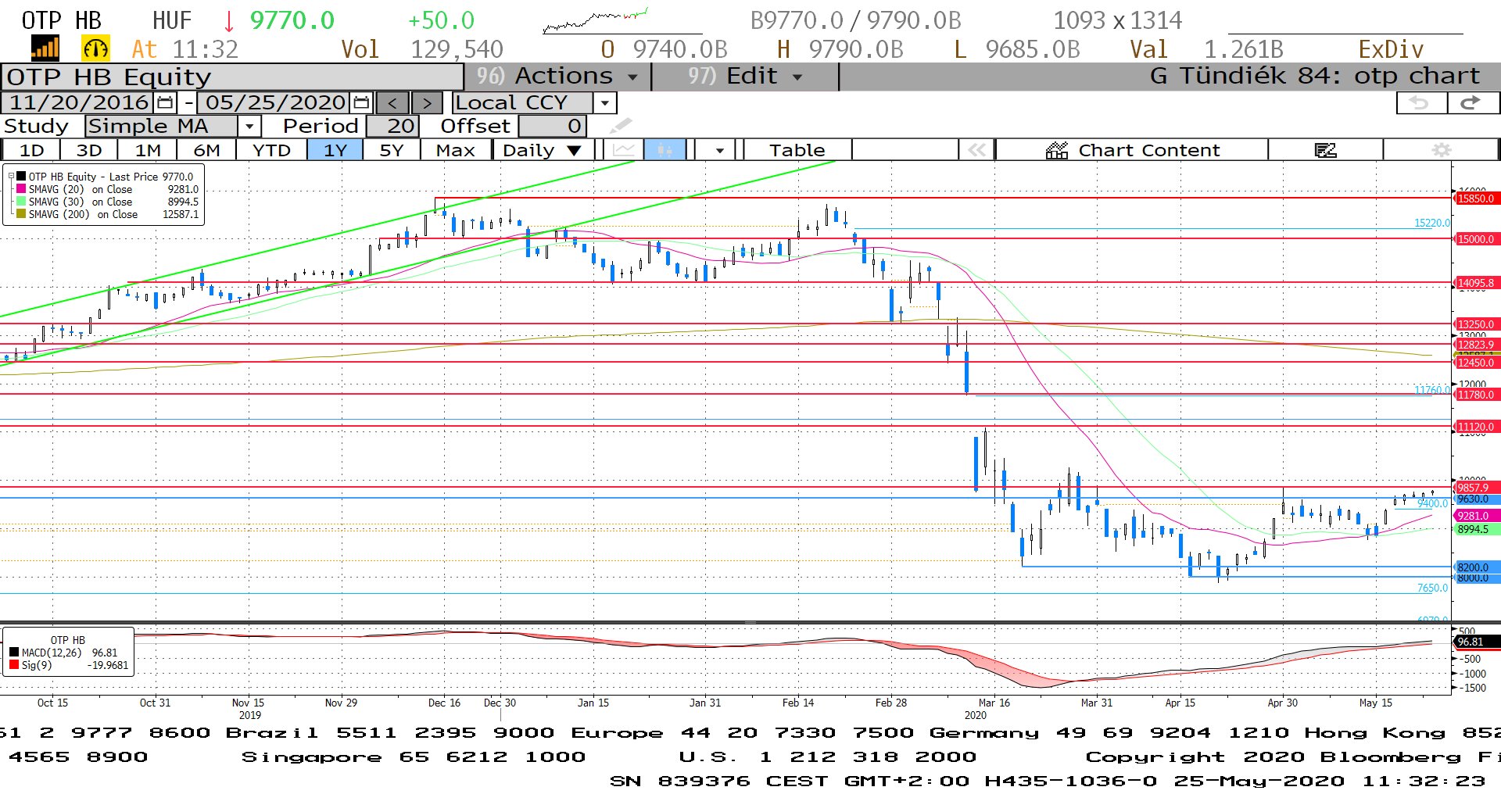Screen dimensions: 1501x812
Task: Click the 14095.8 red price level label
Action: [1475, 283]
